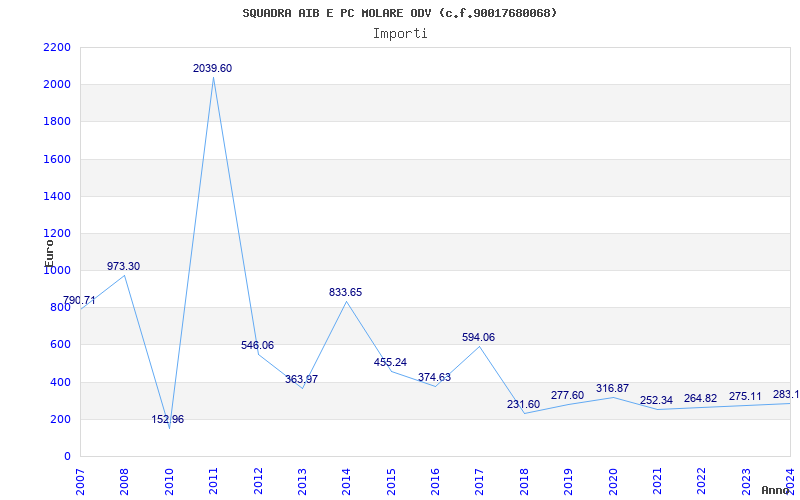The height and width of the screenshot is (500, 800).
Task: Click the x-axis year 2011
Action: (213, 482)
